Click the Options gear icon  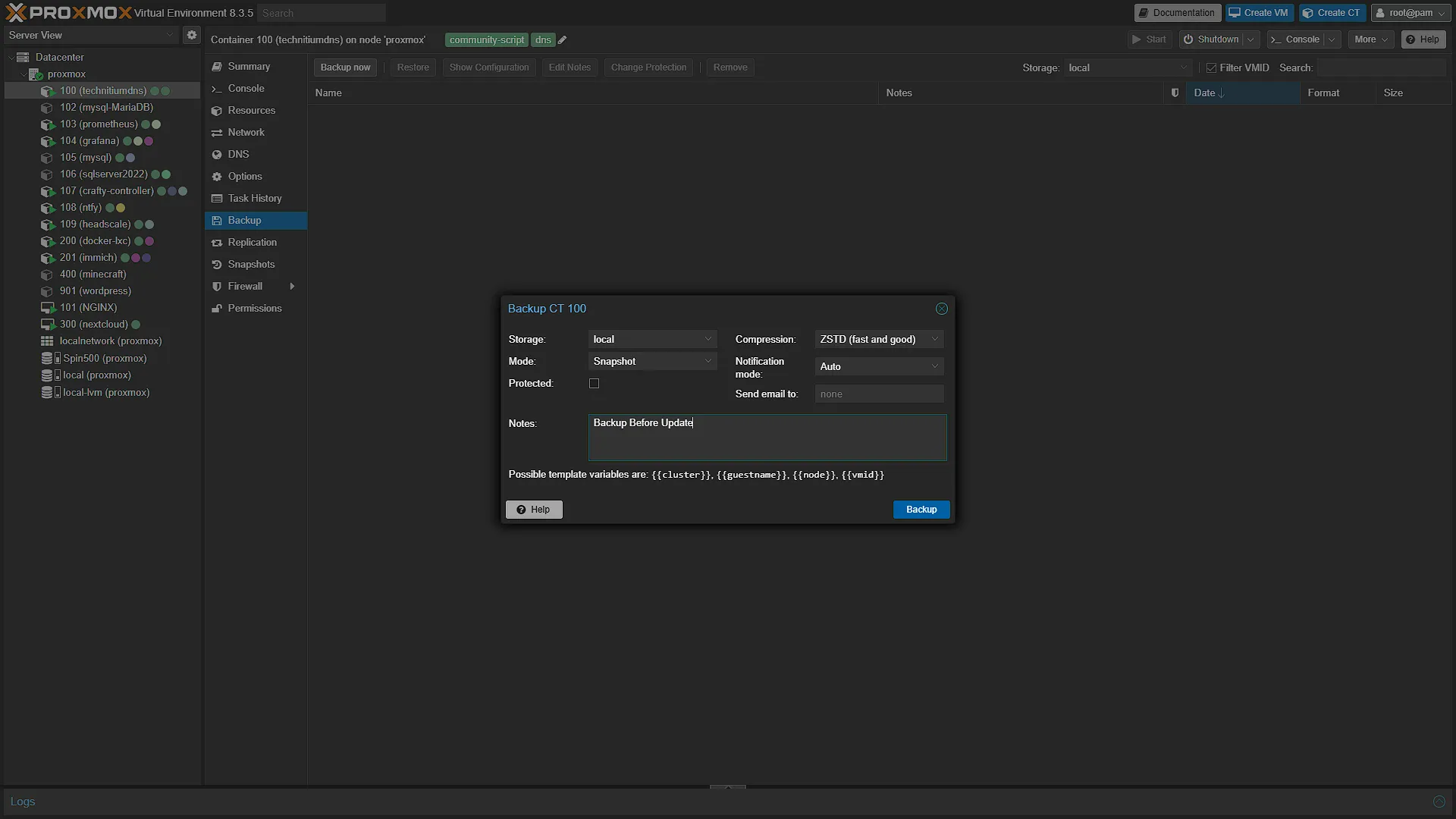[x=217, y=177]
